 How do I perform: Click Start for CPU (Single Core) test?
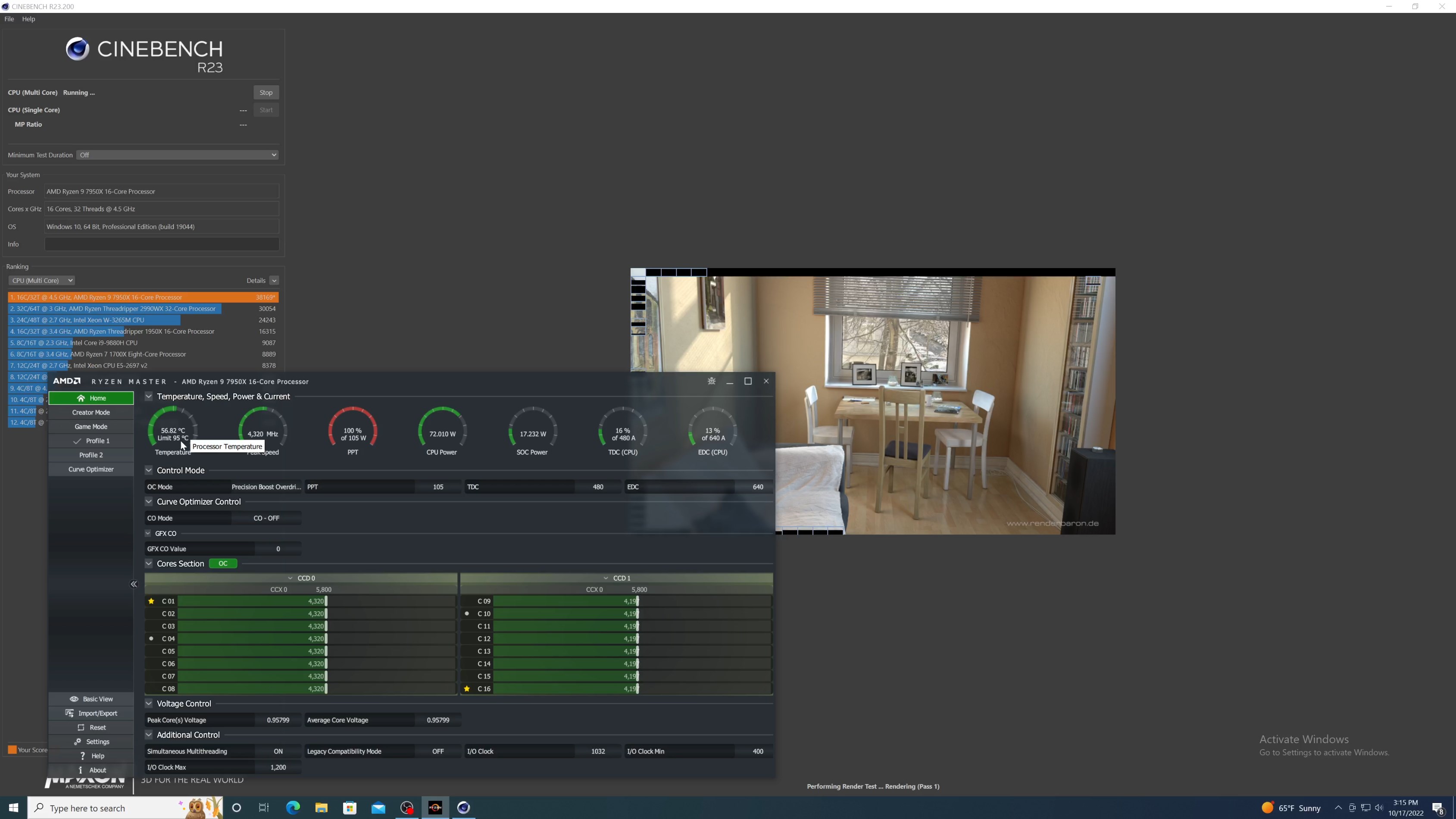click(266, 109)
